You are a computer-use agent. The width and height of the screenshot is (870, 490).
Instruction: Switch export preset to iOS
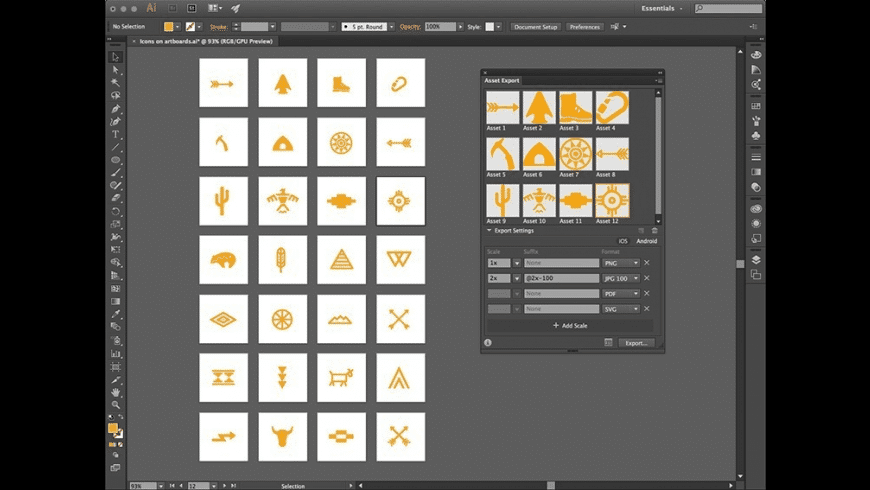623,241
